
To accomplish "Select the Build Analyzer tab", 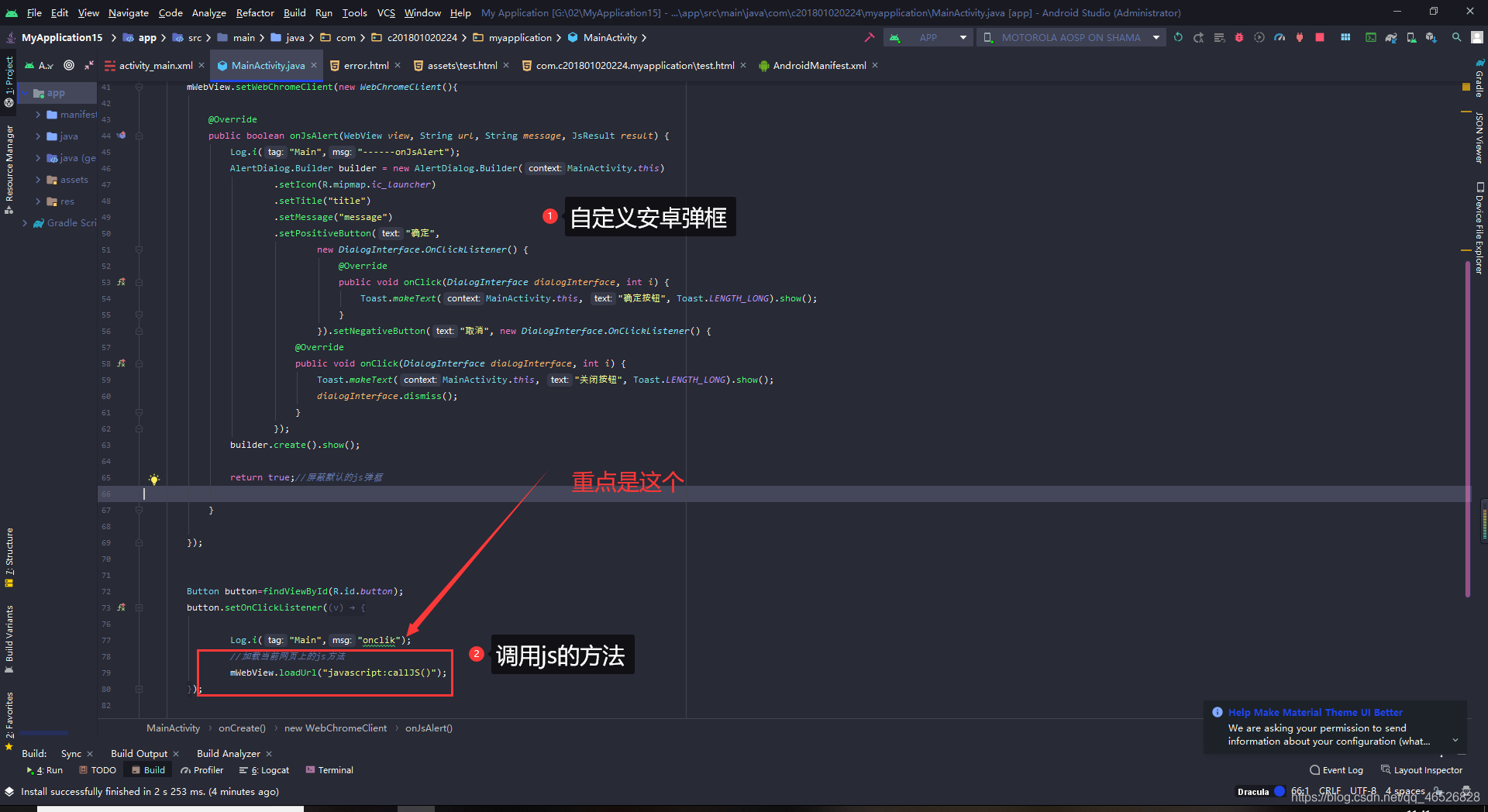I will [x=229, y=754].
